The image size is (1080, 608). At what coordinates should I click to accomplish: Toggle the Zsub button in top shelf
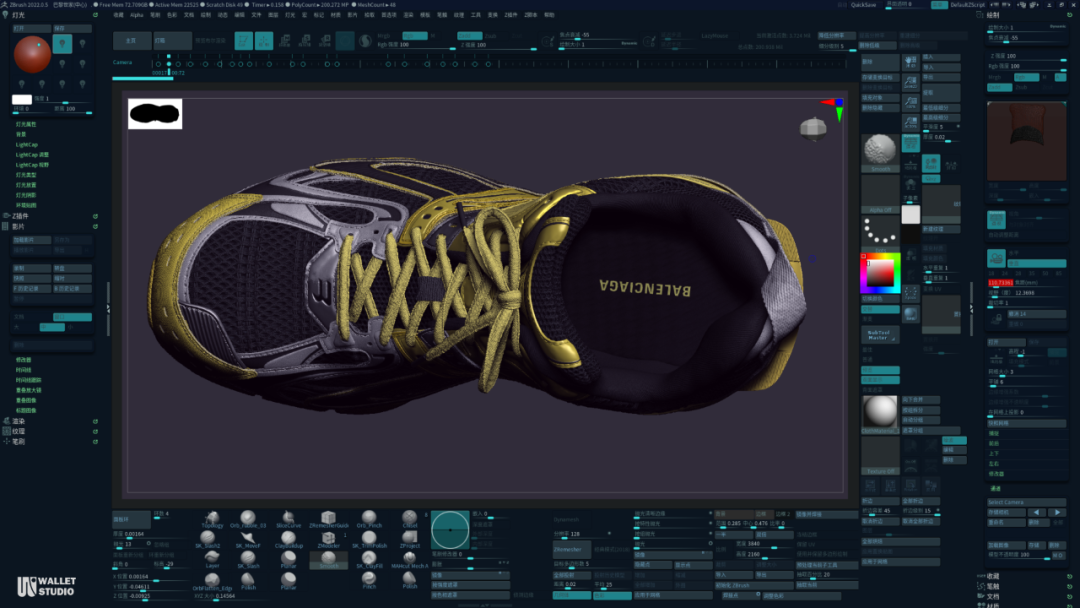click(490, 36)
